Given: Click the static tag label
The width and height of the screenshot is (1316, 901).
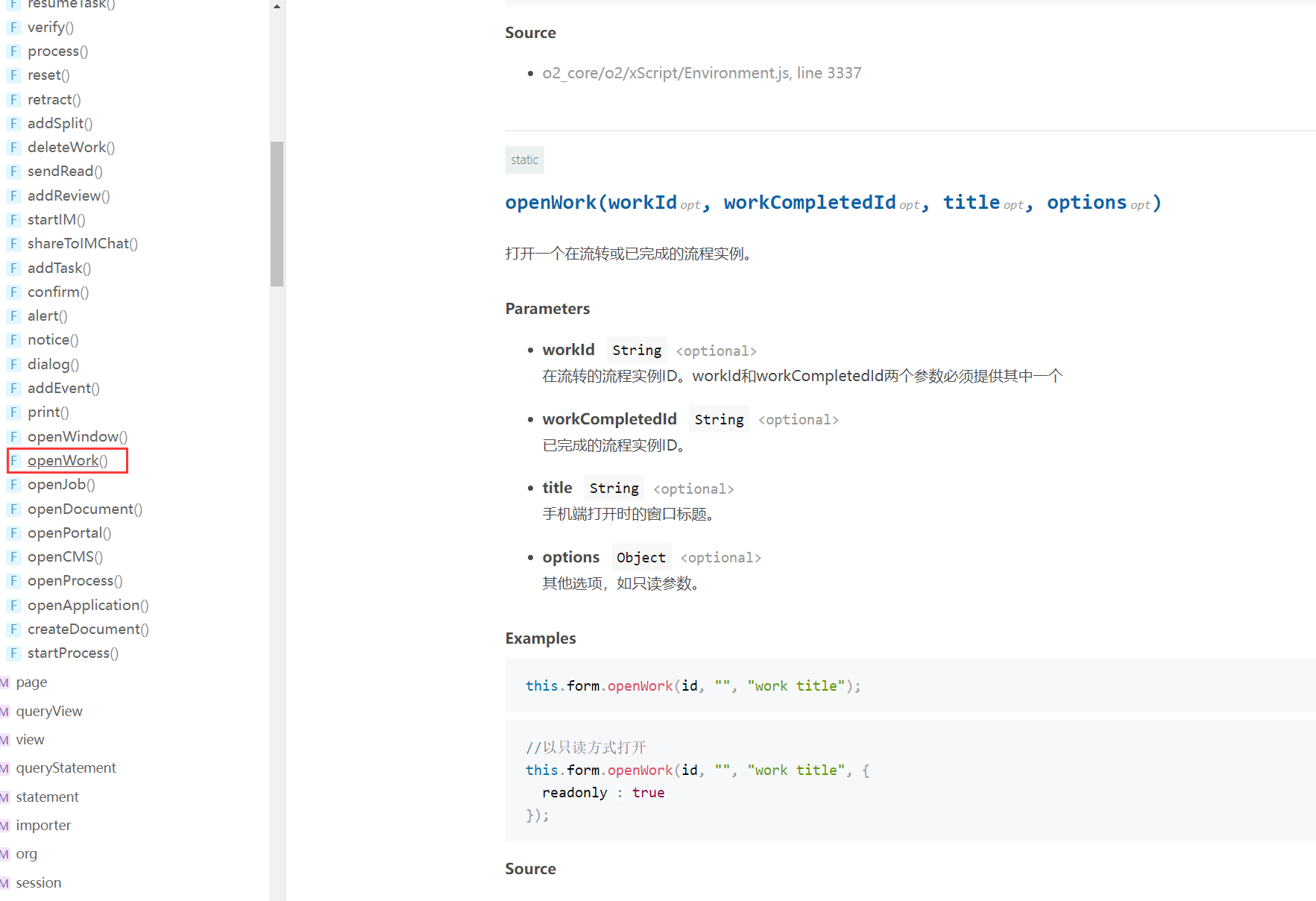Looking at the screenshot, I should click(x=525, y=160).
